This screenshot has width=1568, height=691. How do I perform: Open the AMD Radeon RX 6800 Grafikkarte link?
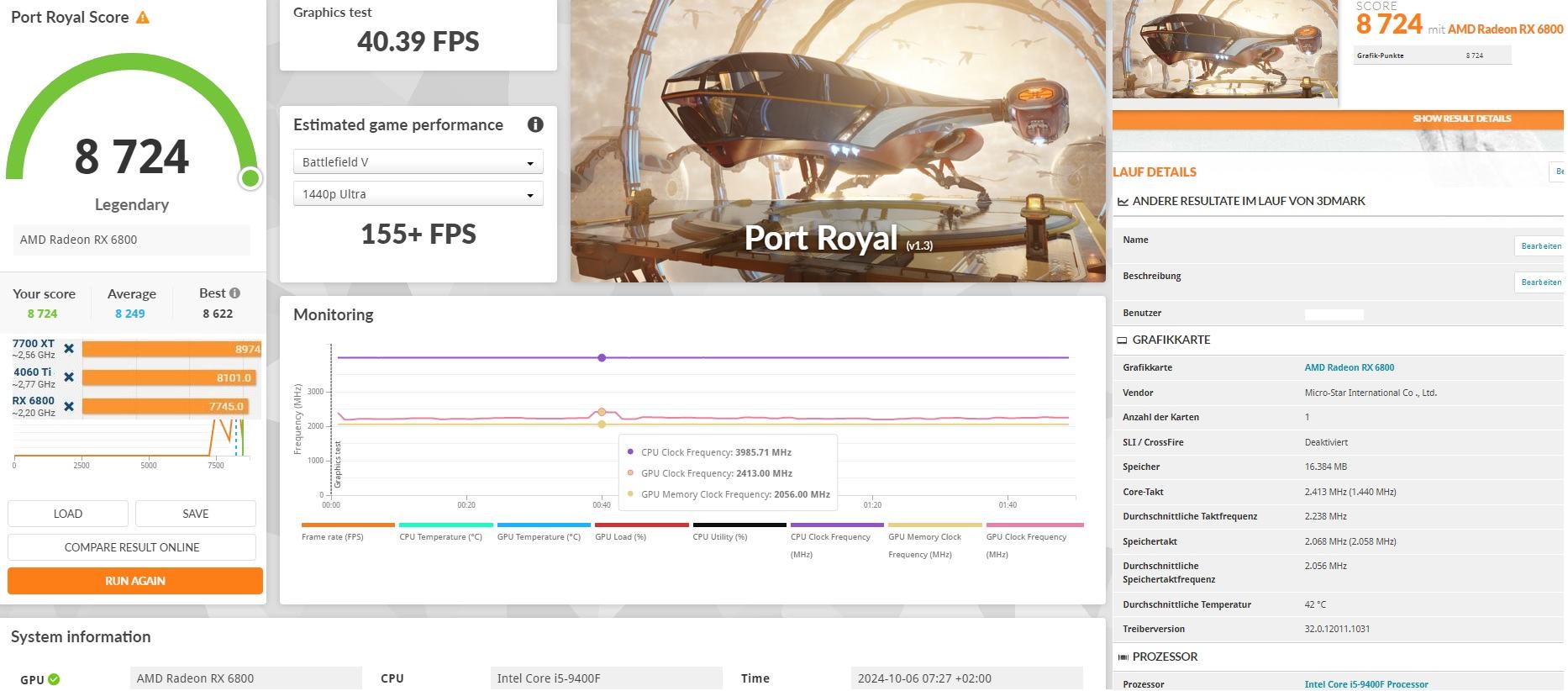point(1349,367)
